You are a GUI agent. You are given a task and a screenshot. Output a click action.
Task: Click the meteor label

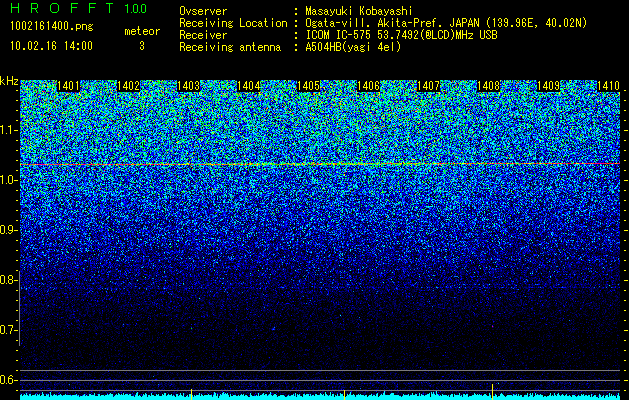click(x=142, y=31)
